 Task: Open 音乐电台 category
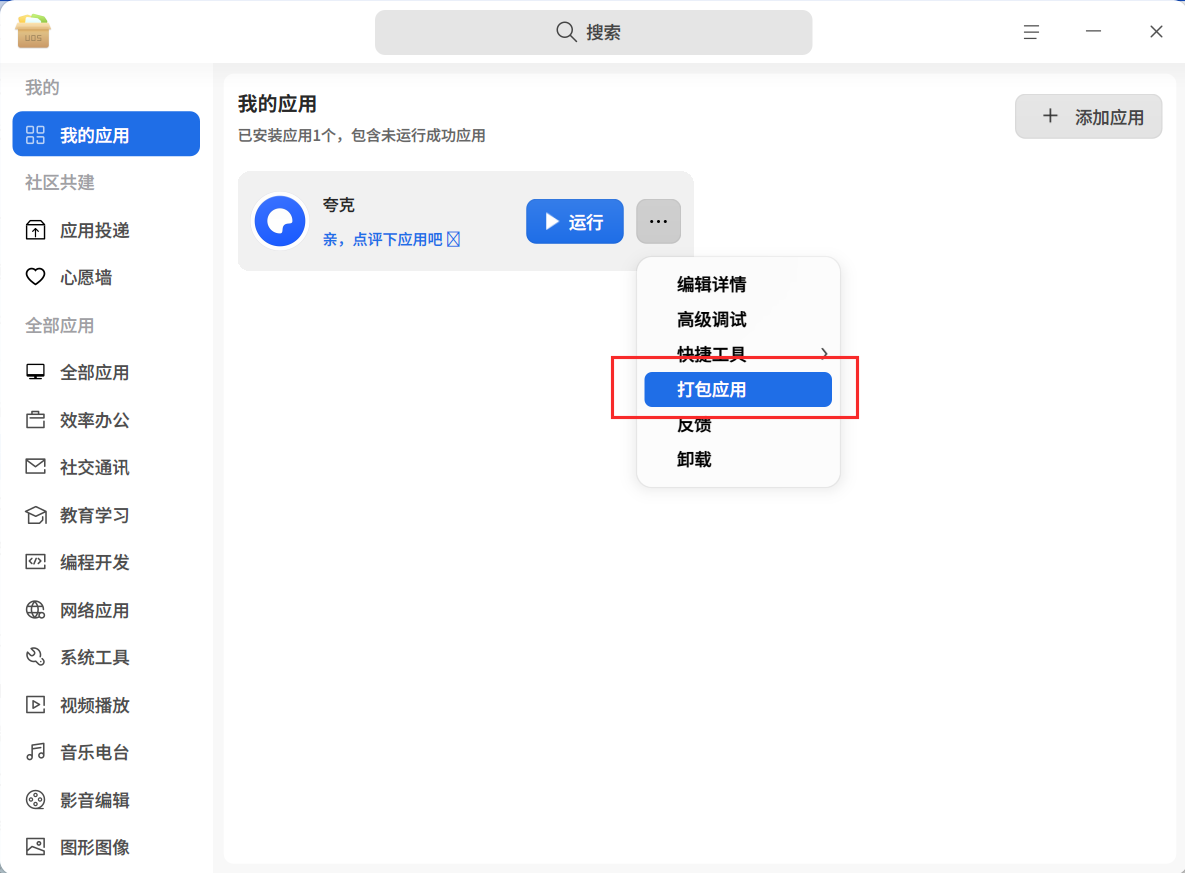click(x=107, y=753)
